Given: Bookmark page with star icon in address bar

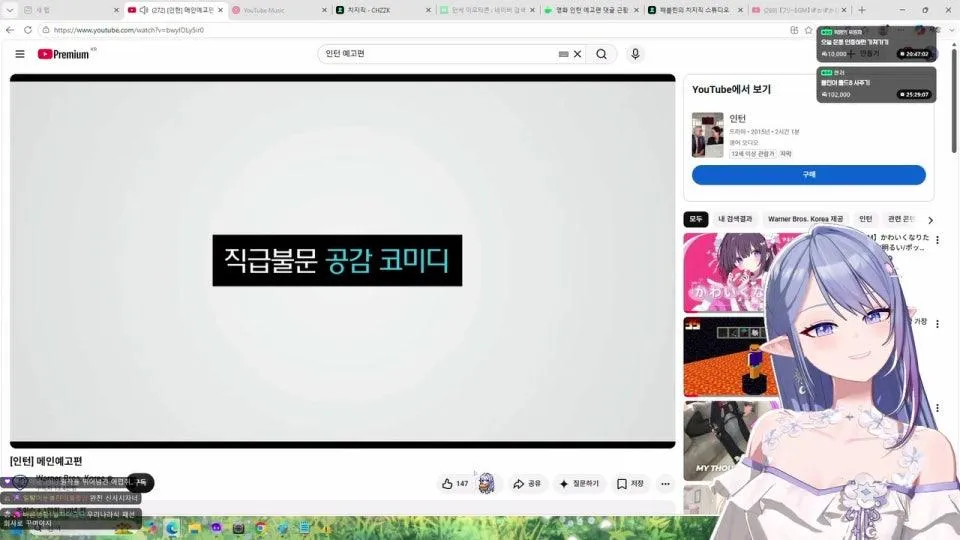Looking at the screenshot, I should (808, 29).
